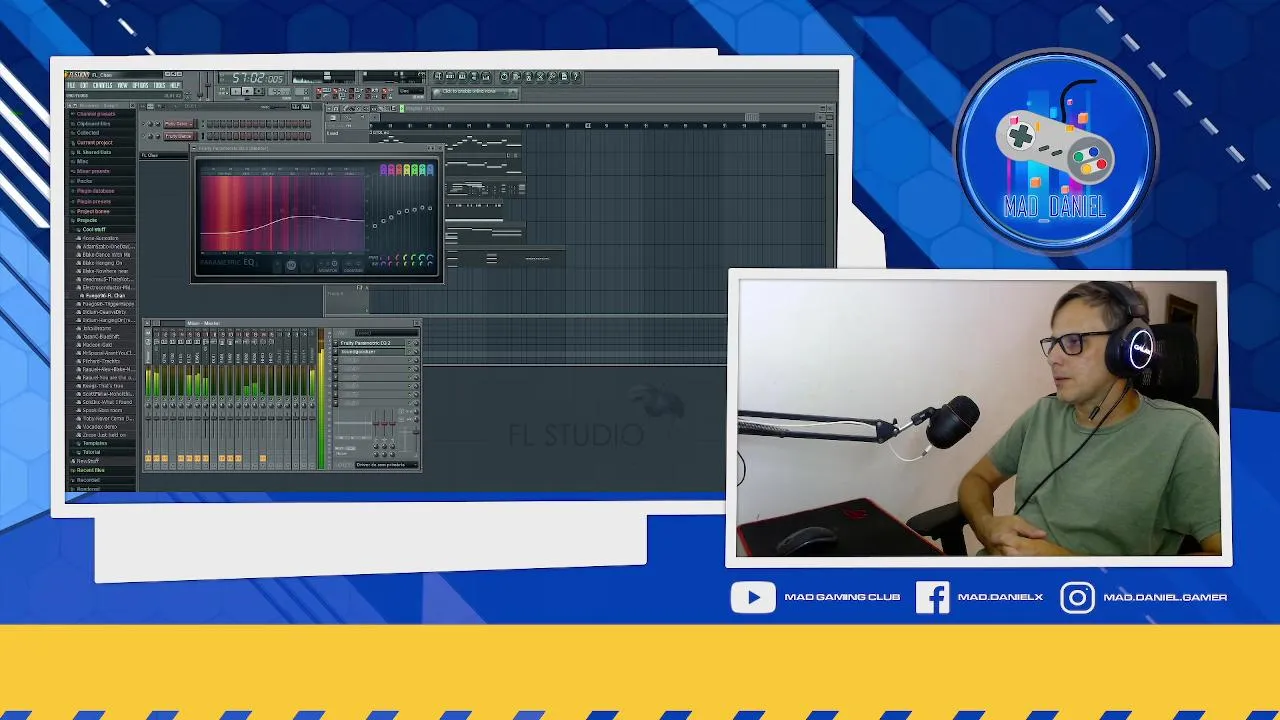The image size is (1280, 720).
Task: Click the EQ Monitor button
Action: tap(328, 266)
